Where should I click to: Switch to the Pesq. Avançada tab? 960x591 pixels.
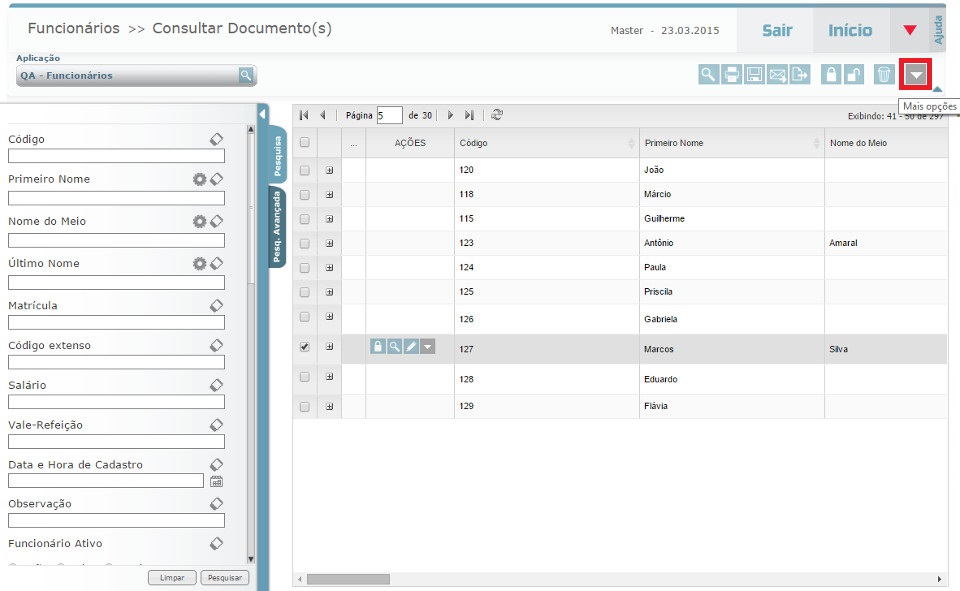[x=277, y=227]
